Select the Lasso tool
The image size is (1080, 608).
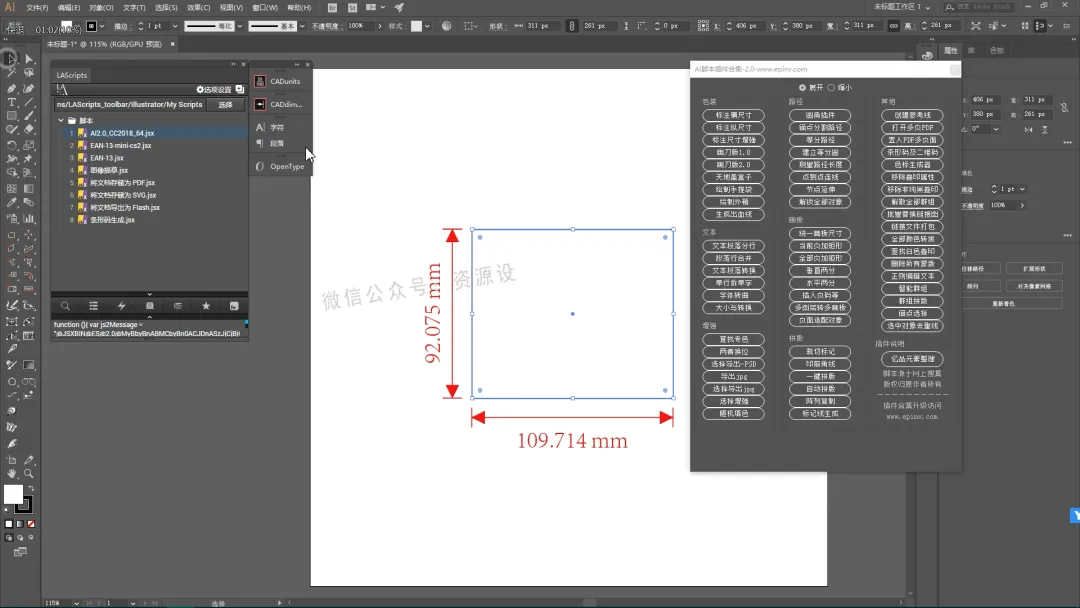pyautogui.click(x=29, y=72)
